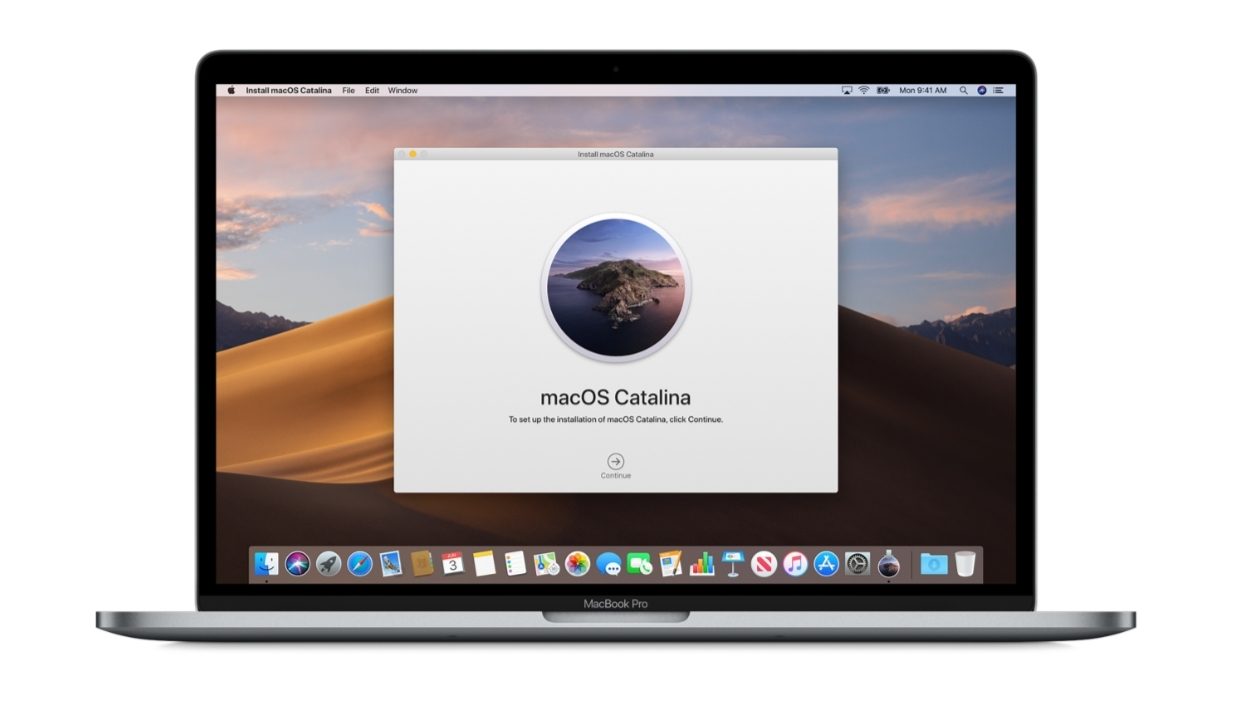The height and width of the screenshot is (708, 1256).
Task: Open Pages from the Dock
Action: [670, 564]
